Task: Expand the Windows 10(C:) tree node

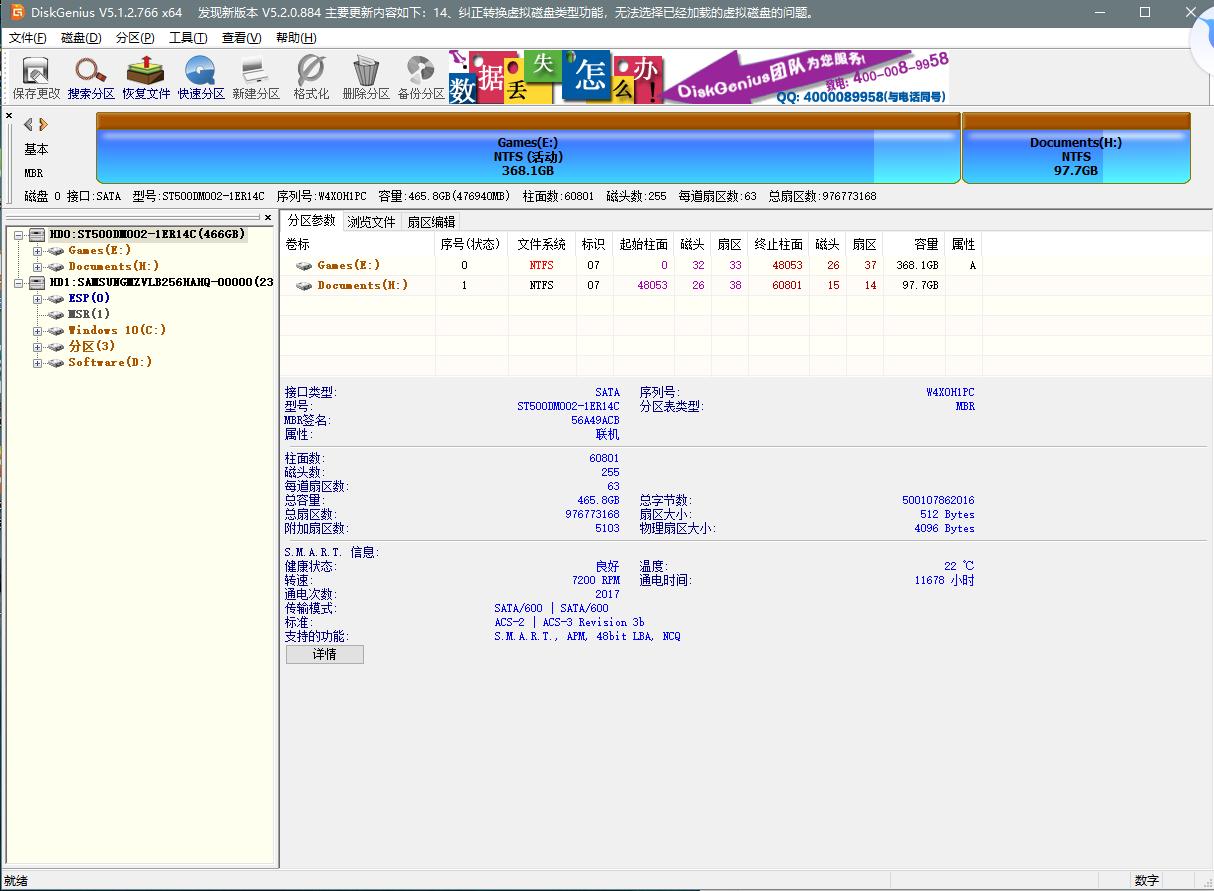Action: [38, 330]
